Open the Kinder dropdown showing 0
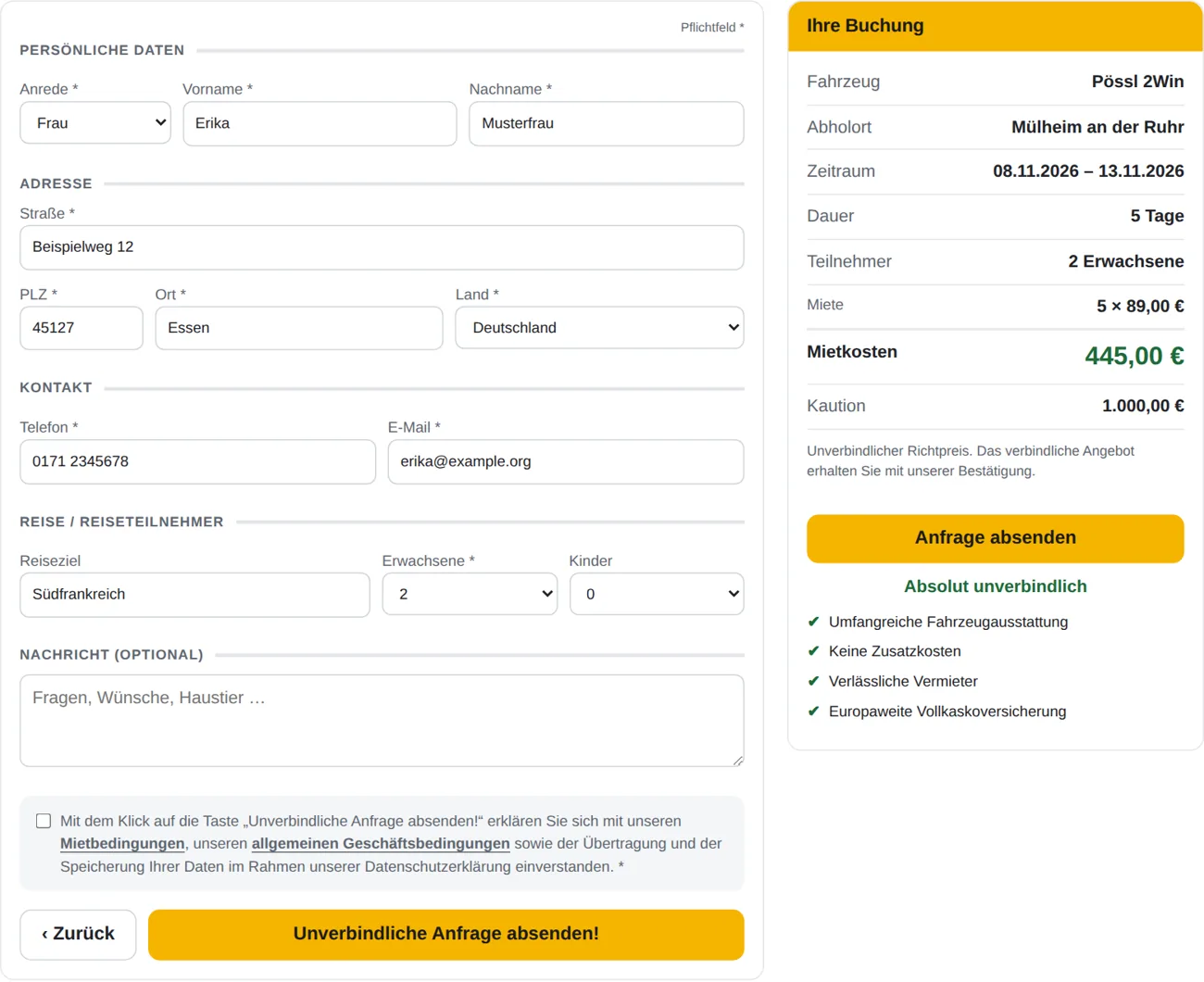 tap(657, 594)
